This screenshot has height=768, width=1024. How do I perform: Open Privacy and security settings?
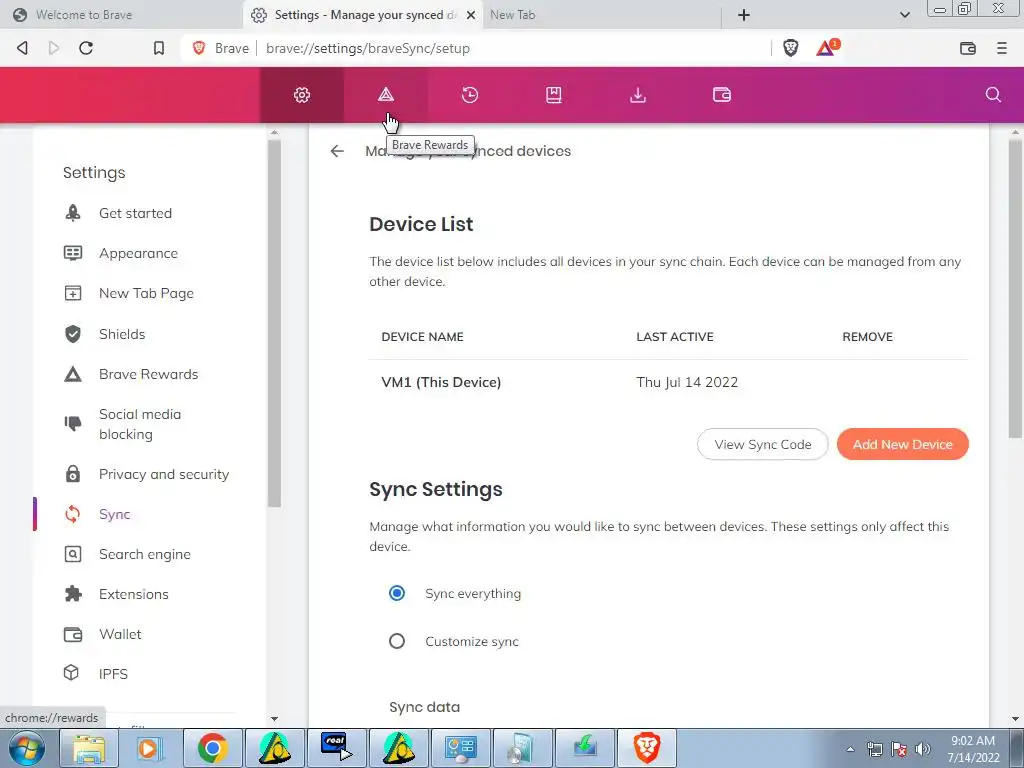164,474
